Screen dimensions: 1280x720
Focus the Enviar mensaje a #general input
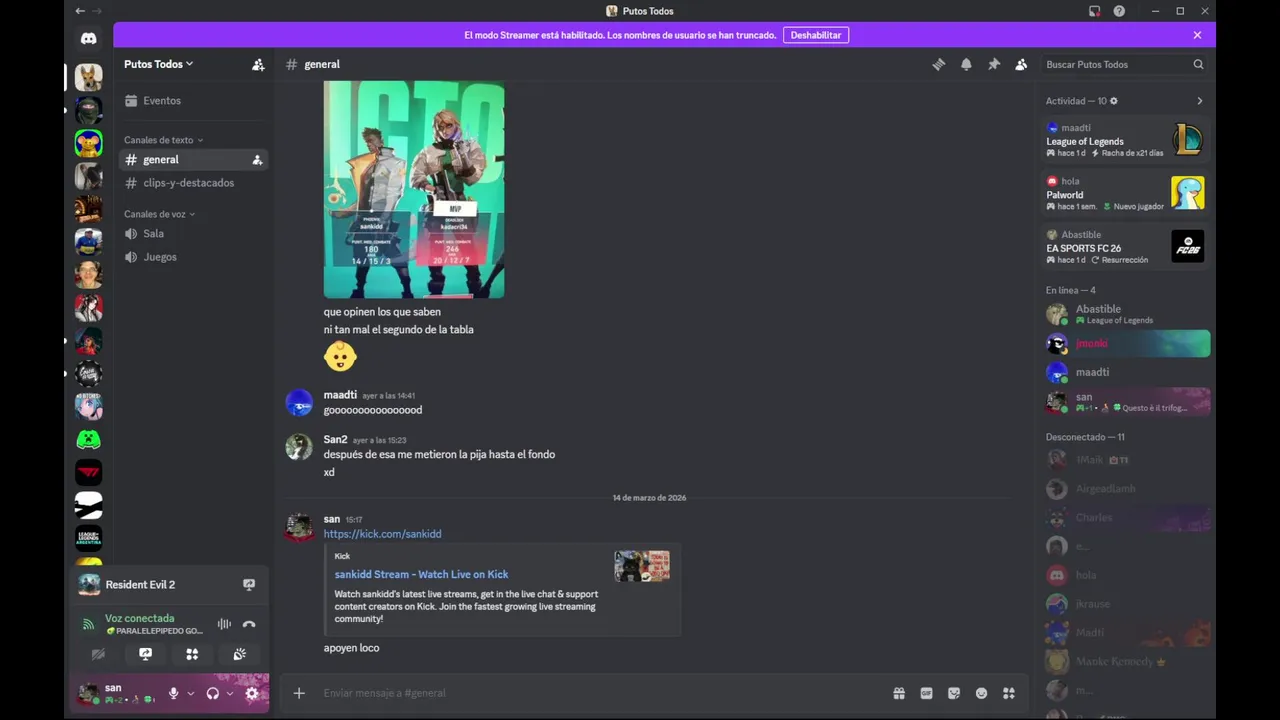click(x=600, y=693)
